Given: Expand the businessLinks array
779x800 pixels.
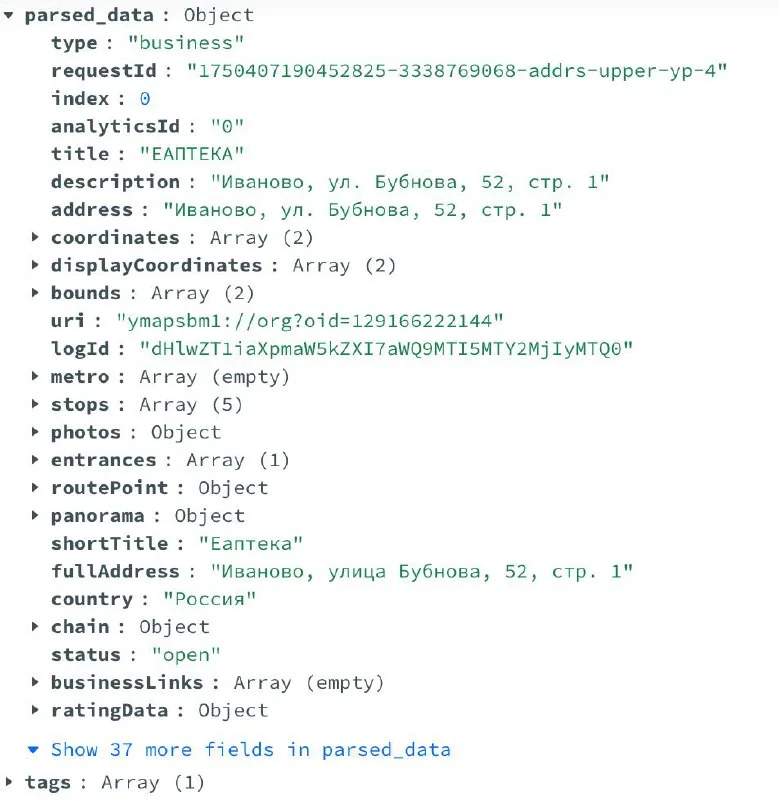Looking at the screenshot, I should coord(36,683).
